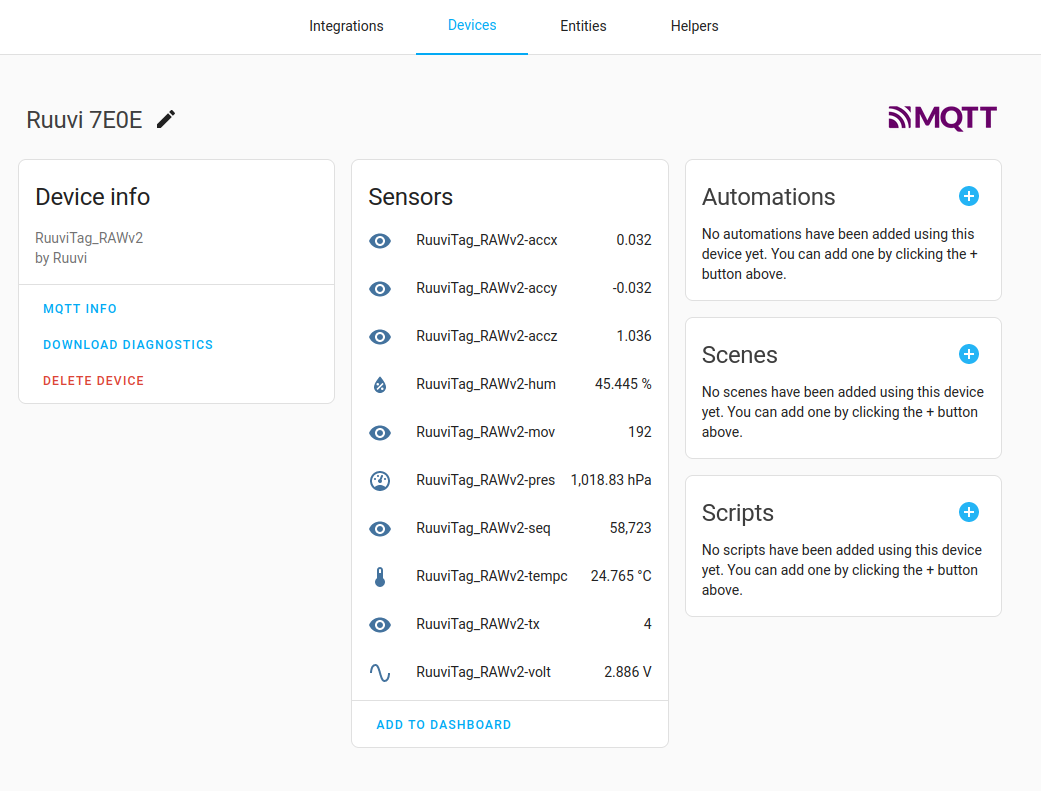Click the Device info heading
The width and height of the screenshot is (1041, 791).
pyautogui.click(x=92, y=197)
